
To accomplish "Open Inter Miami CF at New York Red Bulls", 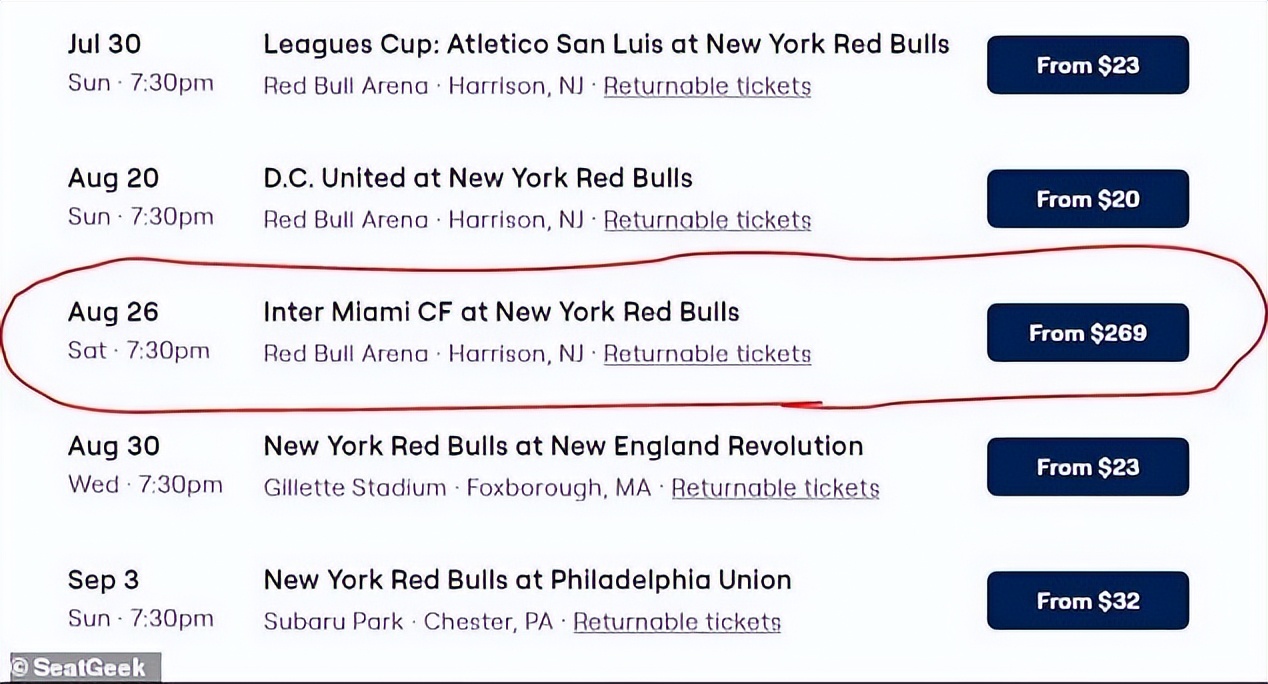I will point(501,312).
